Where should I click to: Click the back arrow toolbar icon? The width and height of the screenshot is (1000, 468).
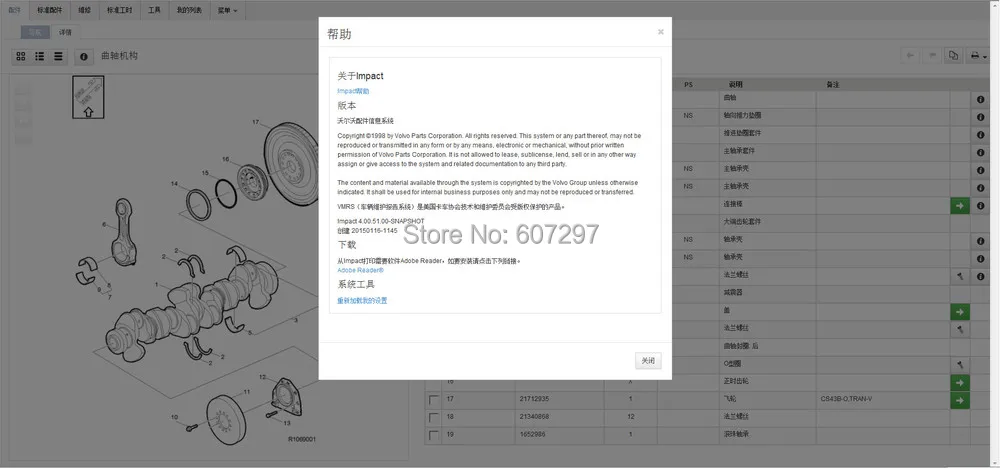[x=910, y=55]
